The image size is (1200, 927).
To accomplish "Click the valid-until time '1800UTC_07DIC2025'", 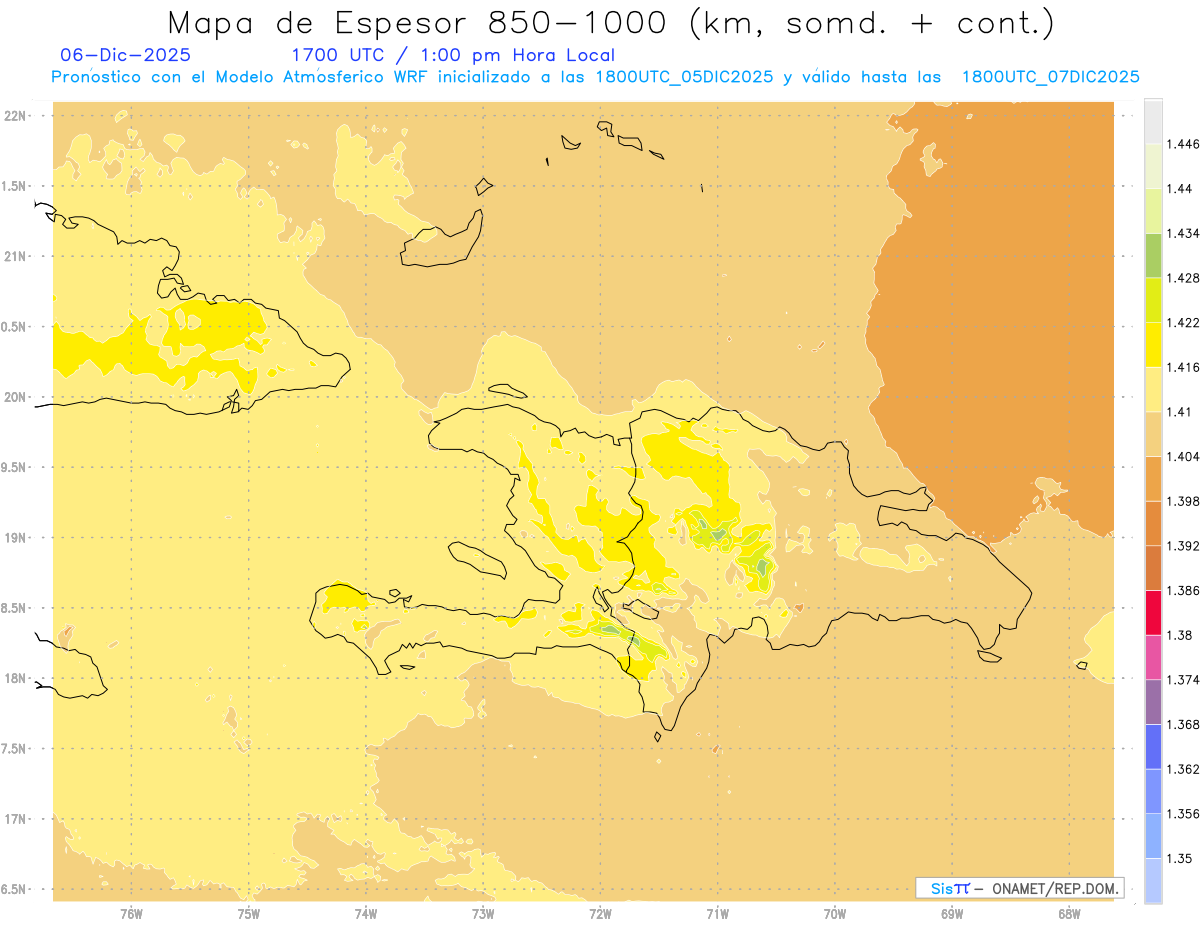I will coord(1050,77).
